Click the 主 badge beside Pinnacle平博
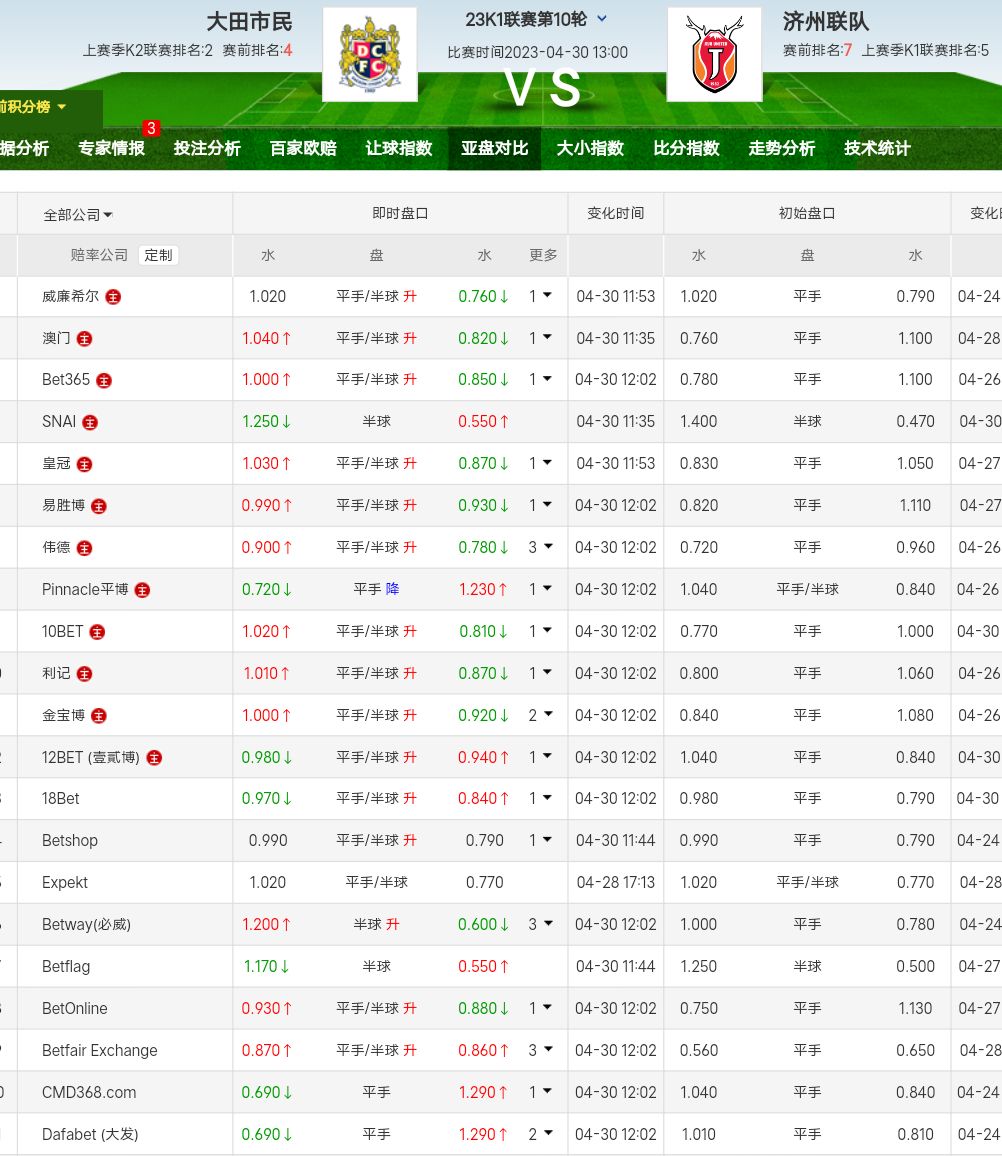This screenshot has height=1156, width=1002. tap(143, 591)
